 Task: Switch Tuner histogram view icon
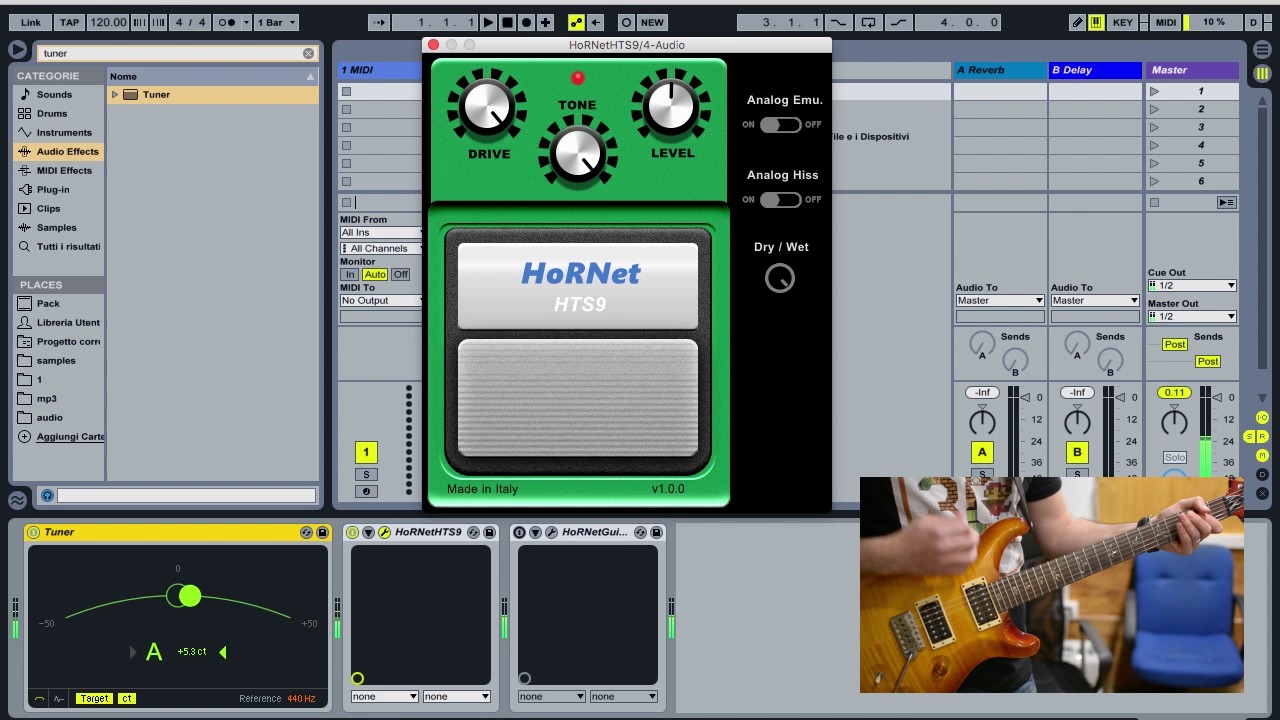(x=58, y=698)
